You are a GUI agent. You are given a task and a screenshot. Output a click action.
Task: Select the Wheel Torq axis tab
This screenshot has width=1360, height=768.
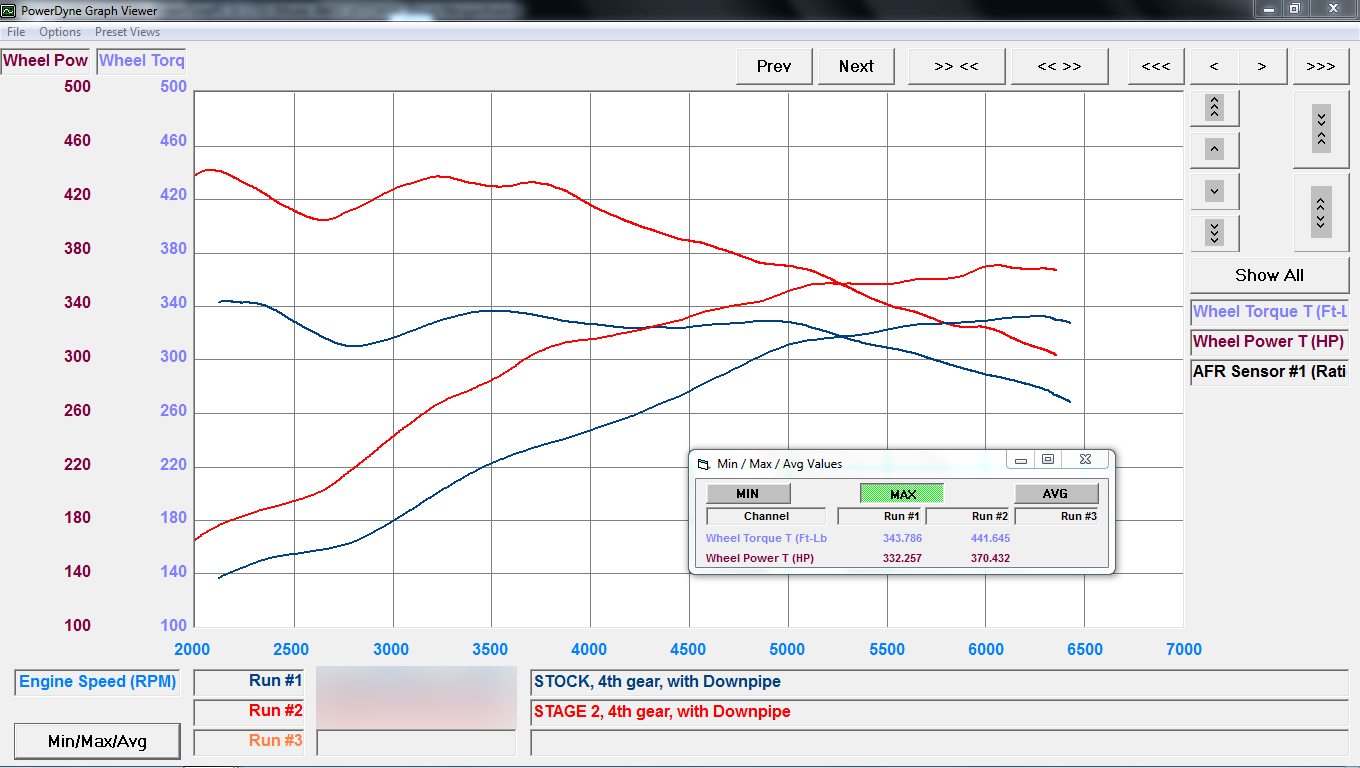pos(141,61)
